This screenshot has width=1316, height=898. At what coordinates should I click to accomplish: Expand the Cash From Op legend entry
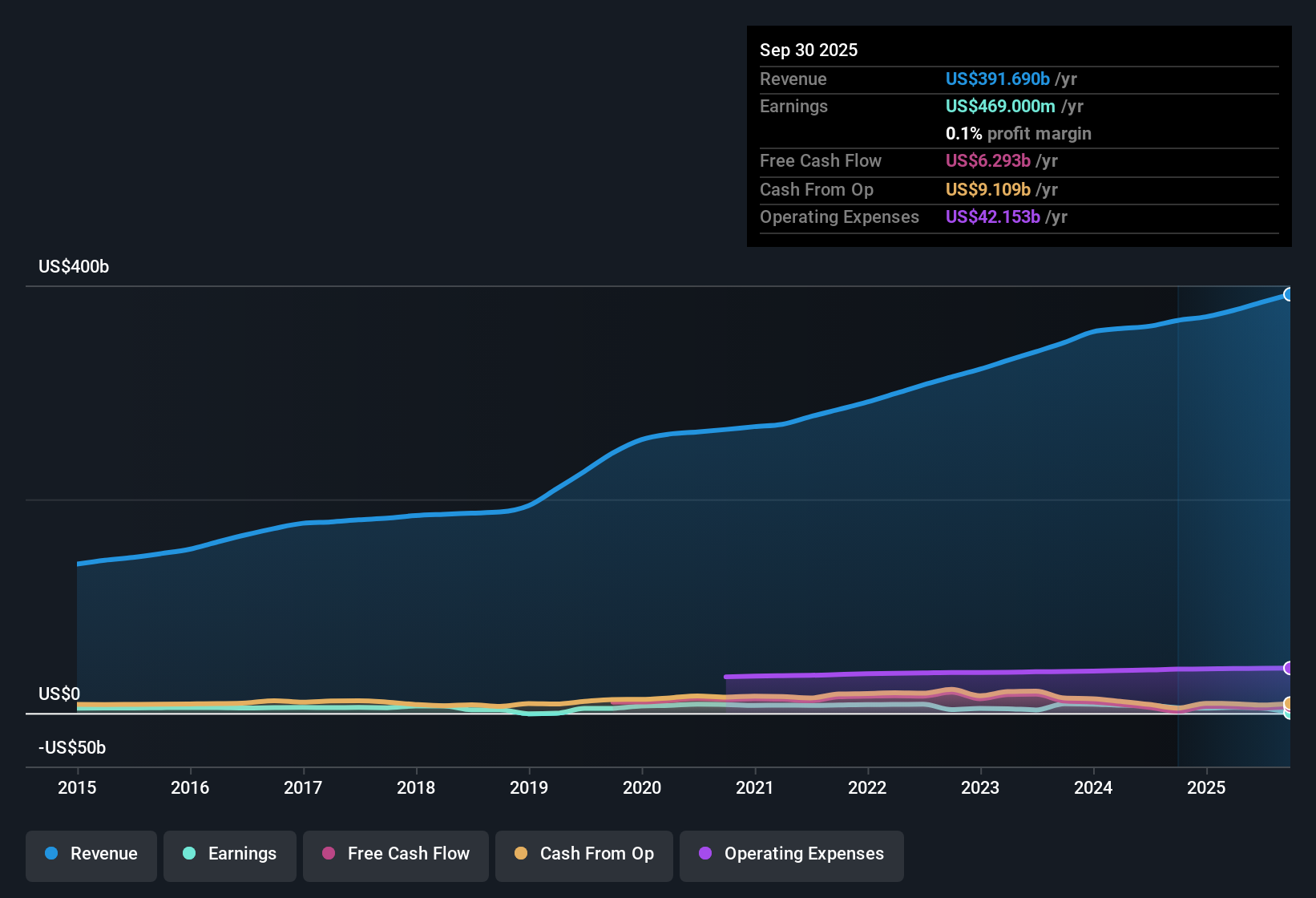coord(583,854)
